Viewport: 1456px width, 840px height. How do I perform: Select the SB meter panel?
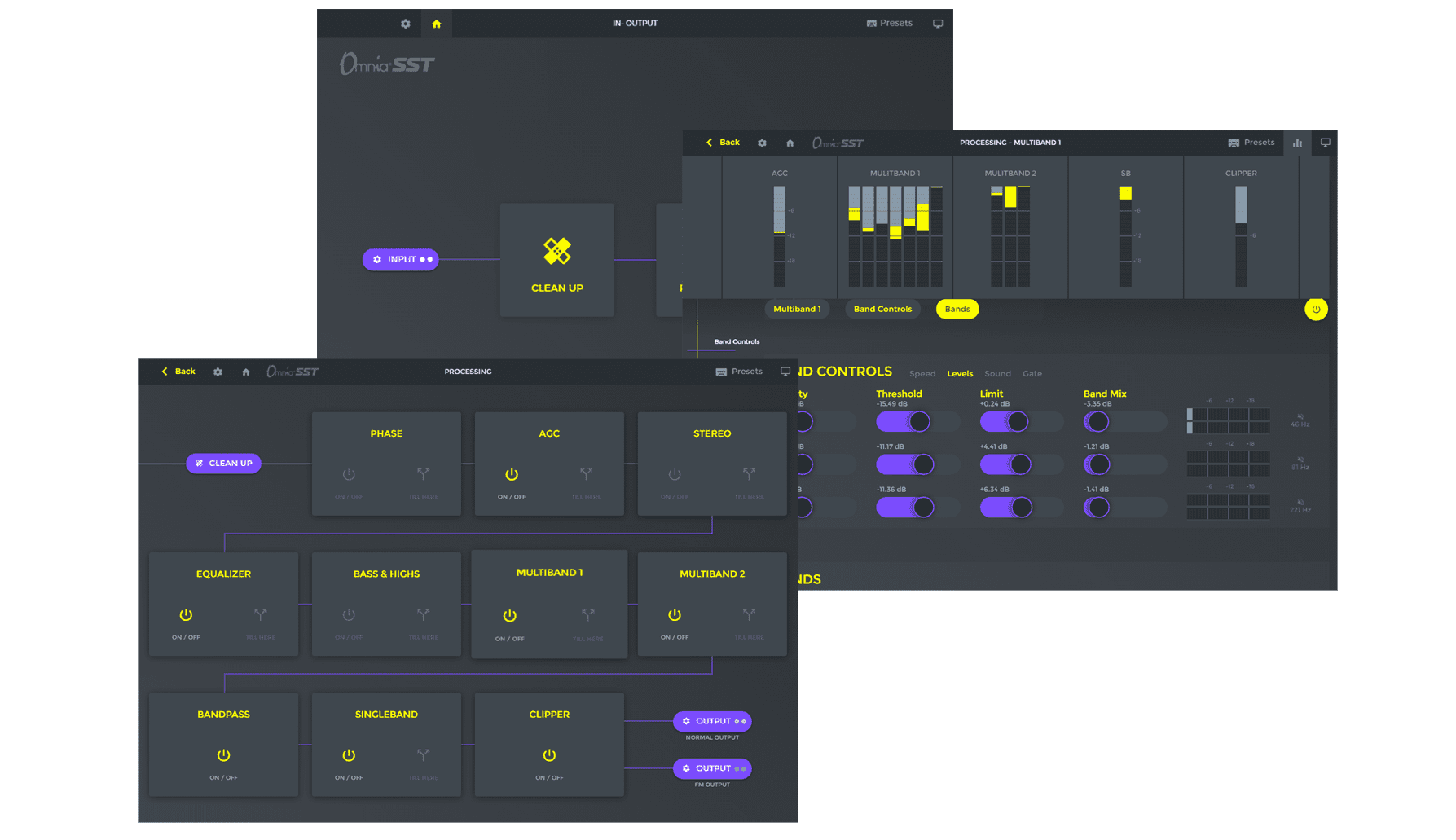tap(1125, 227)
